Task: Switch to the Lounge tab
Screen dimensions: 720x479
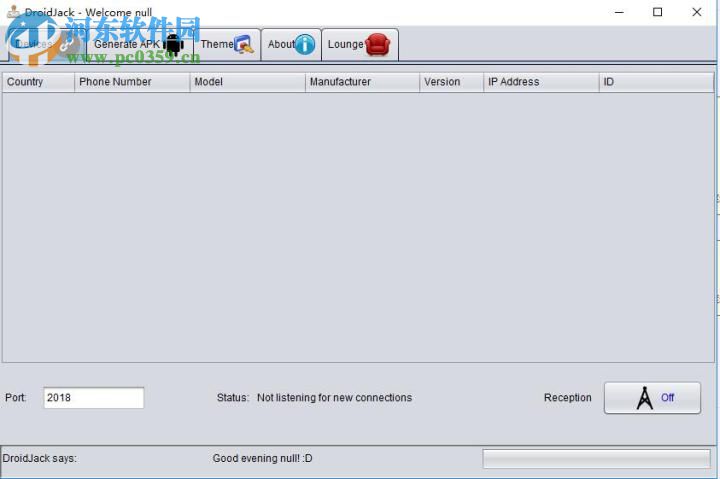Action: pos(360,45)
